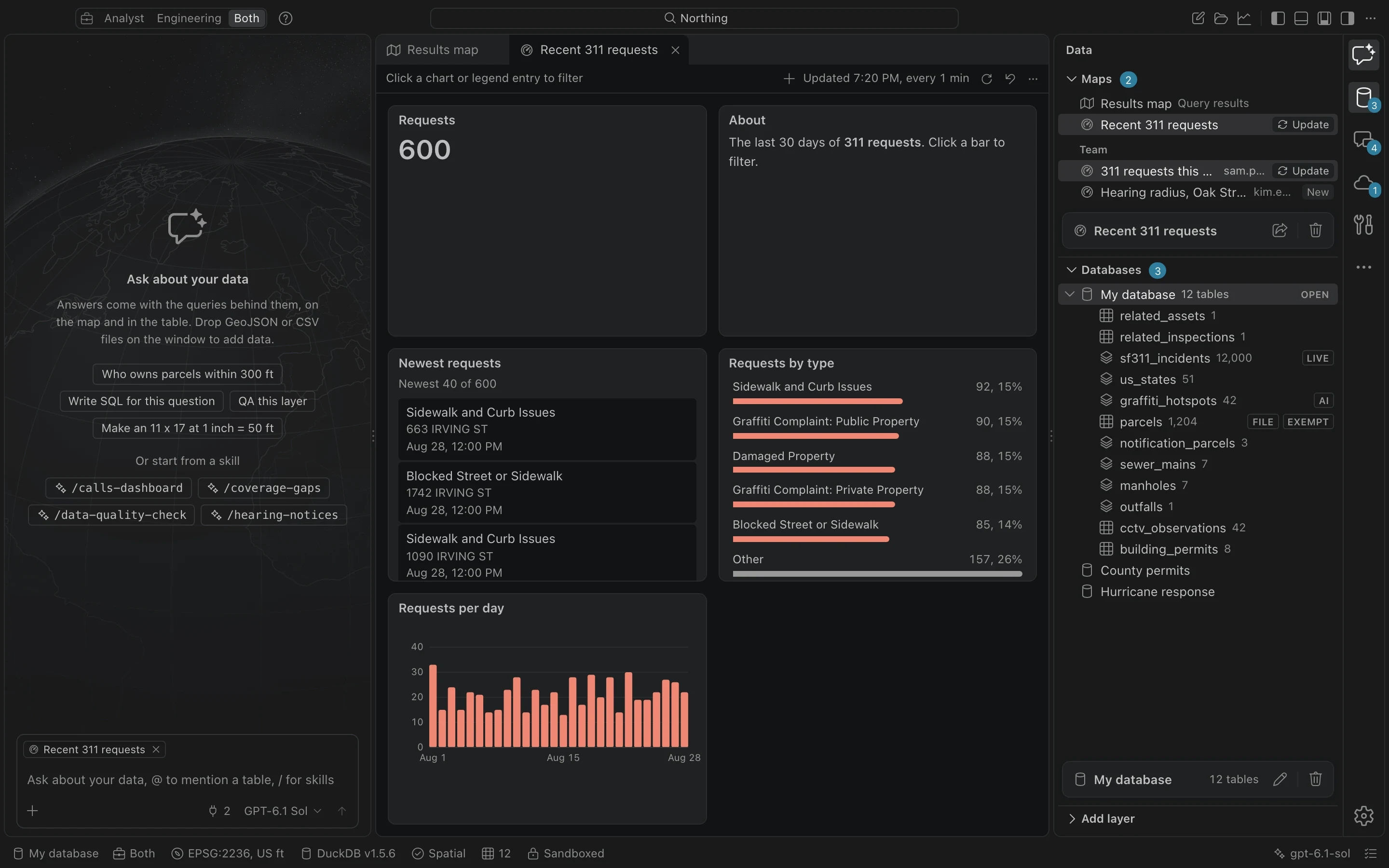
Task: Add a card with the plus icon
Action: click(x=789, y=79)
